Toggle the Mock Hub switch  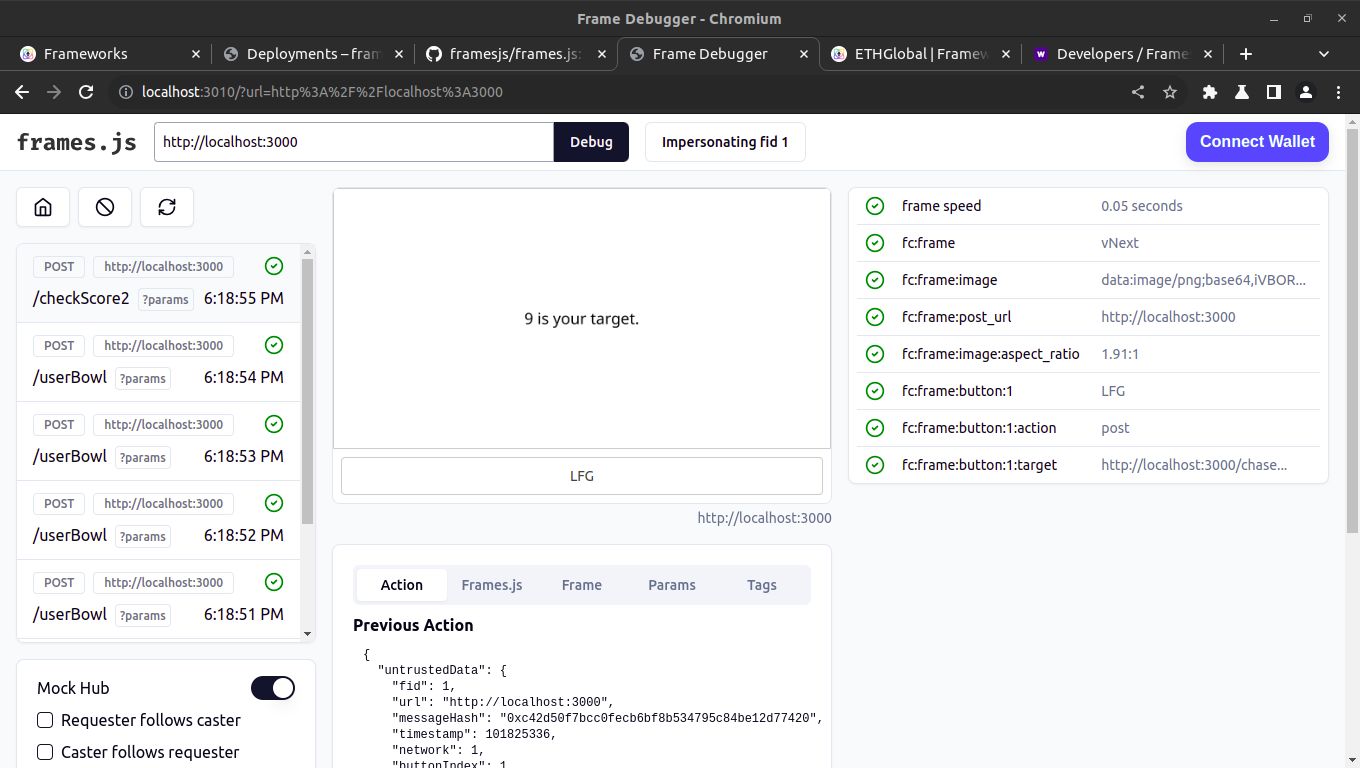(273, 688)
